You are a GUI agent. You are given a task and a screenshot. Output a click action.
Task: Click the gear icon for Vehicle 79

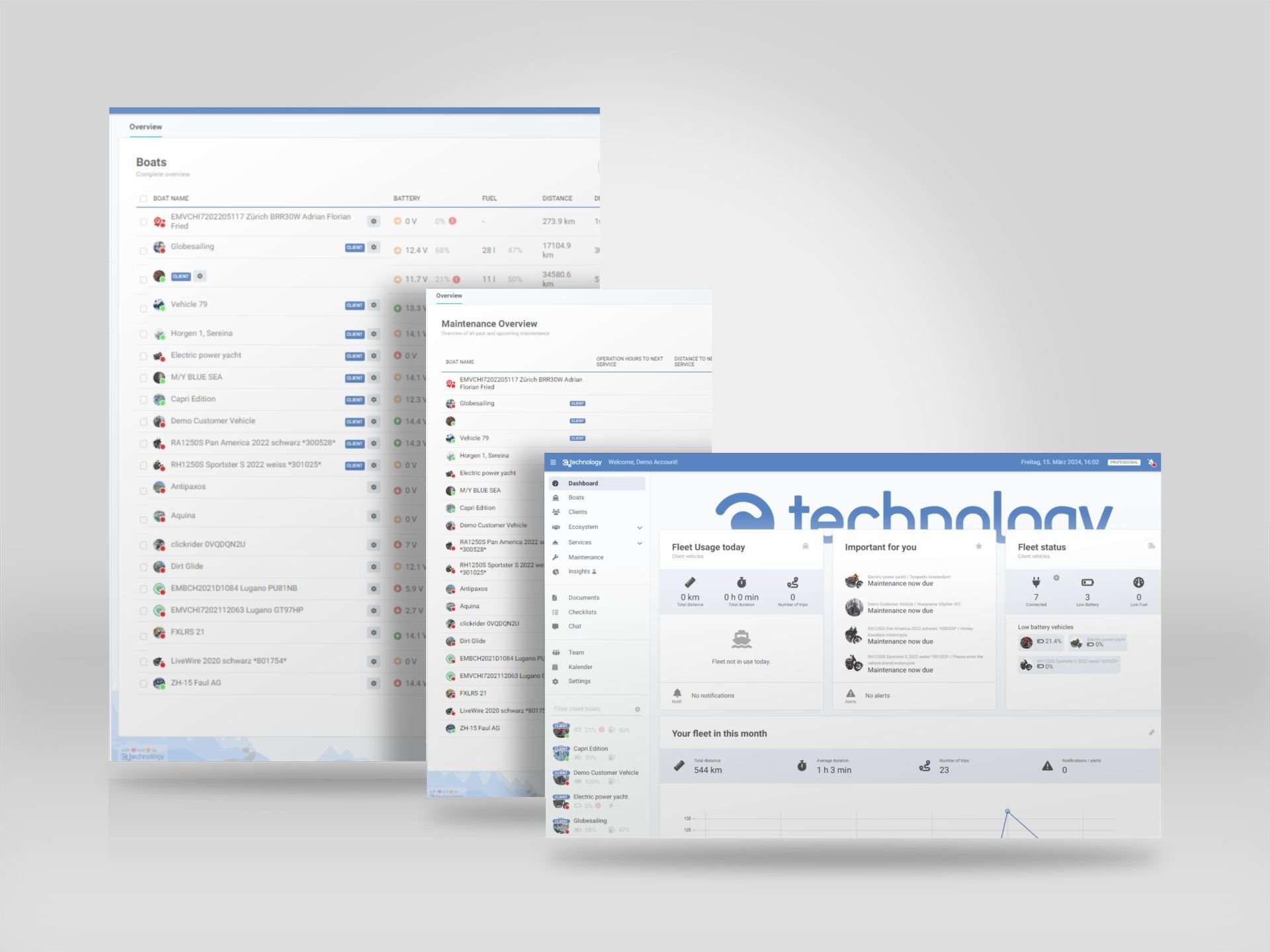click(x=374, y=305)
